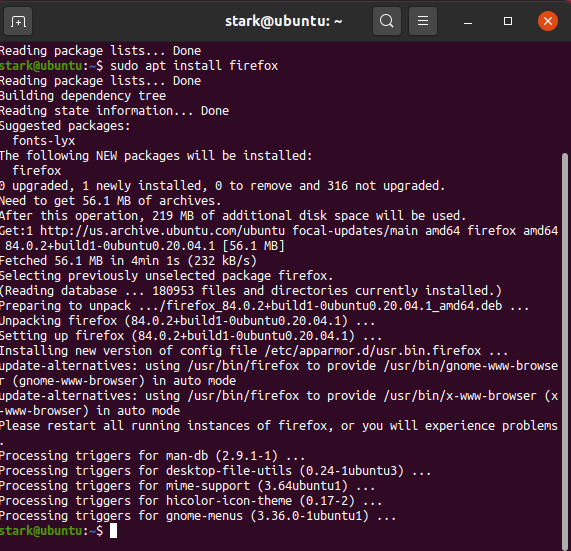Click the window title stark@ubuntu: ~
Screen dimensions: 571x551
284,21
